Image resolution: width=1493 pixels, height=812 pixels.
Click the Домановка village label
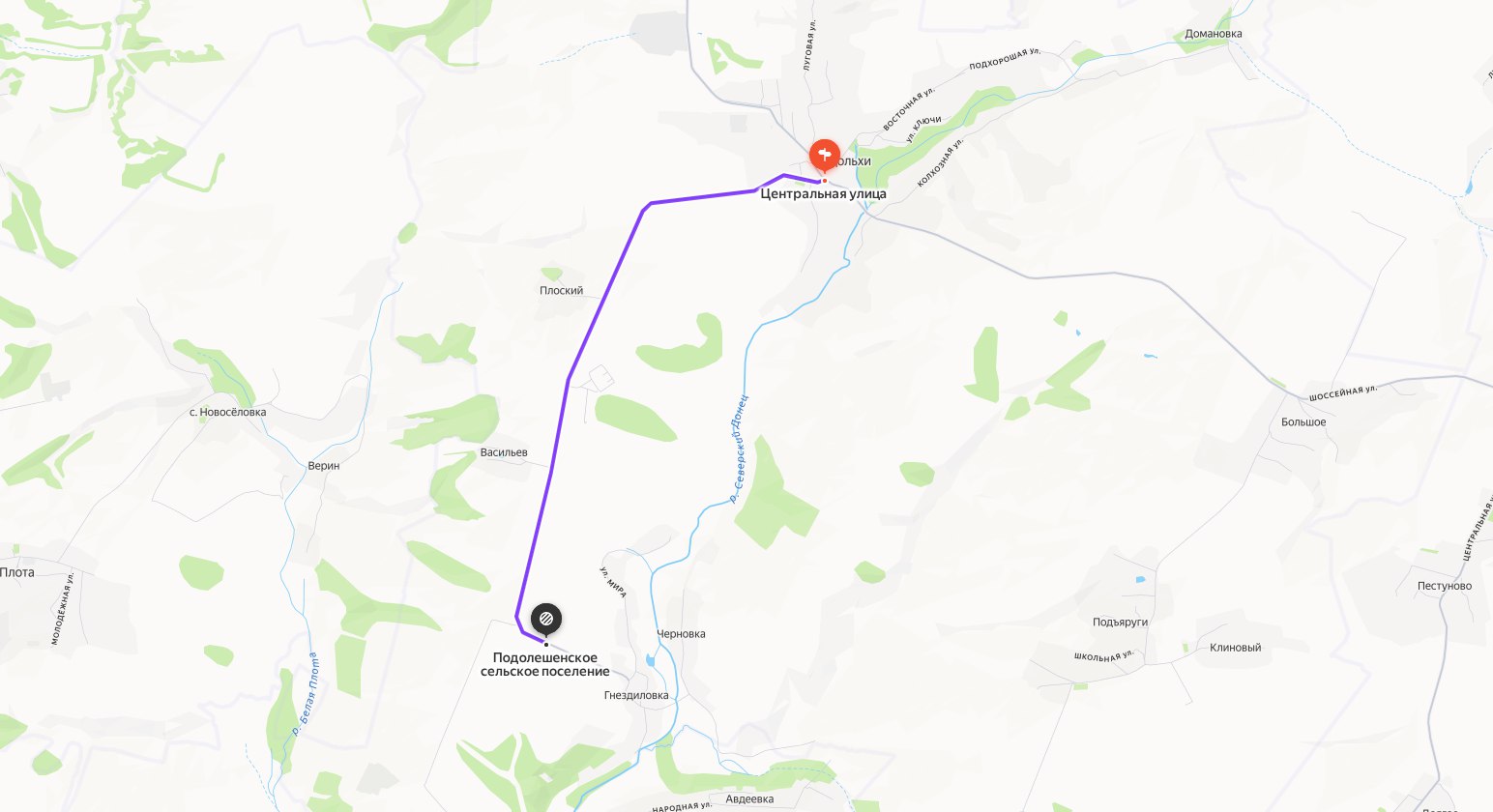[1214, 34]
